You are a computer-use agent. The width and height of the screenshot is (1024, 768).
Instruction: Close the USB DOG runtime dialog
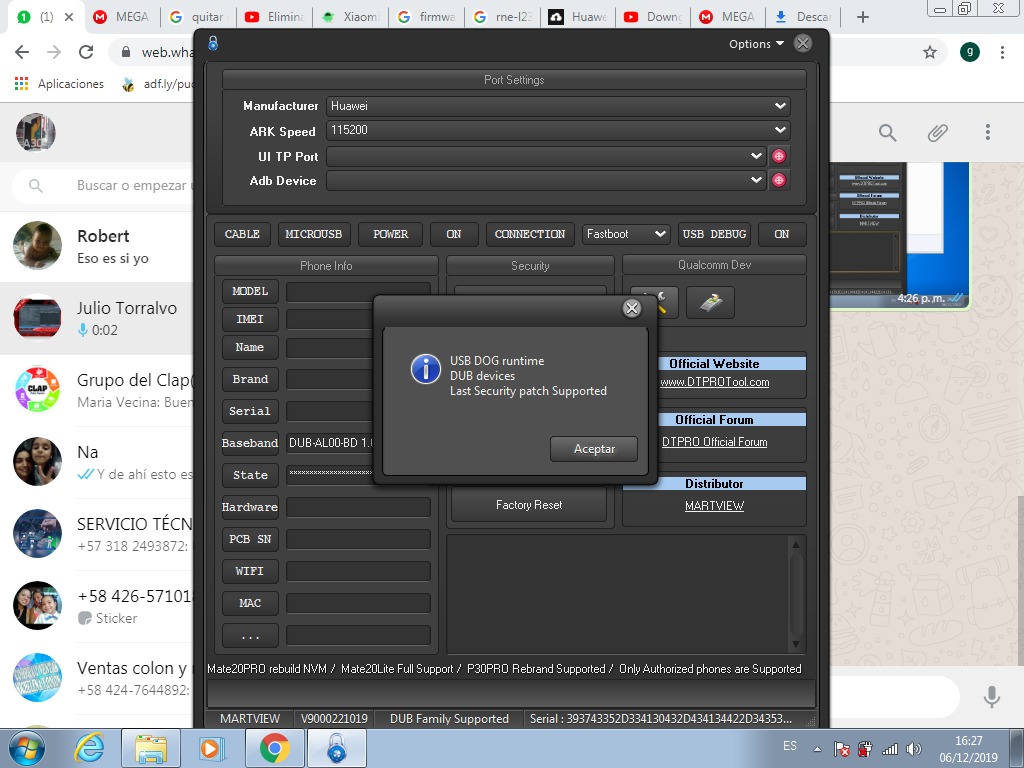click(632, 308)
